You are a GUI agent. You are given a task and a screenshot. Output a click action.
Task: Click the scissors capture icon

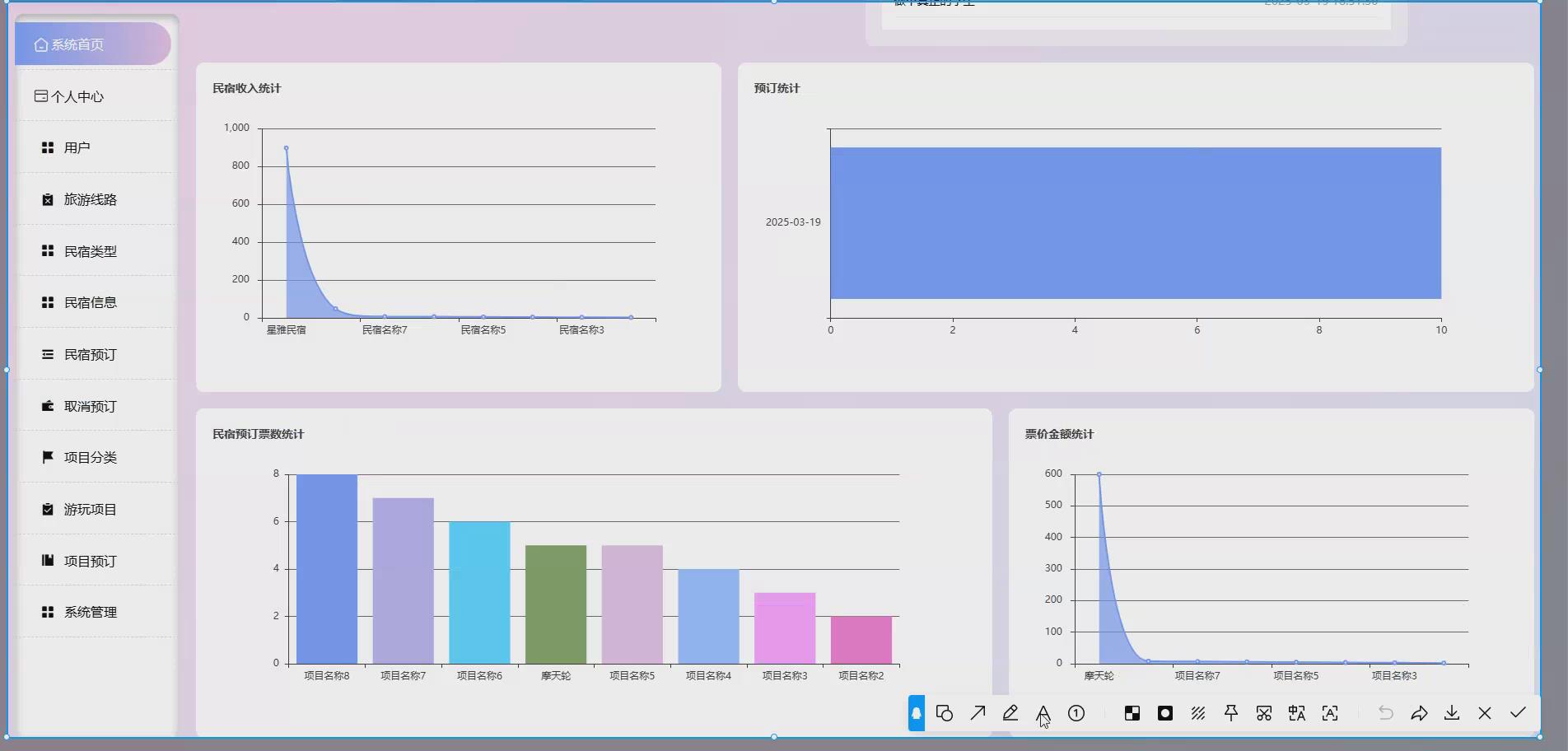pyautogui.click(x=1264, y=713)
